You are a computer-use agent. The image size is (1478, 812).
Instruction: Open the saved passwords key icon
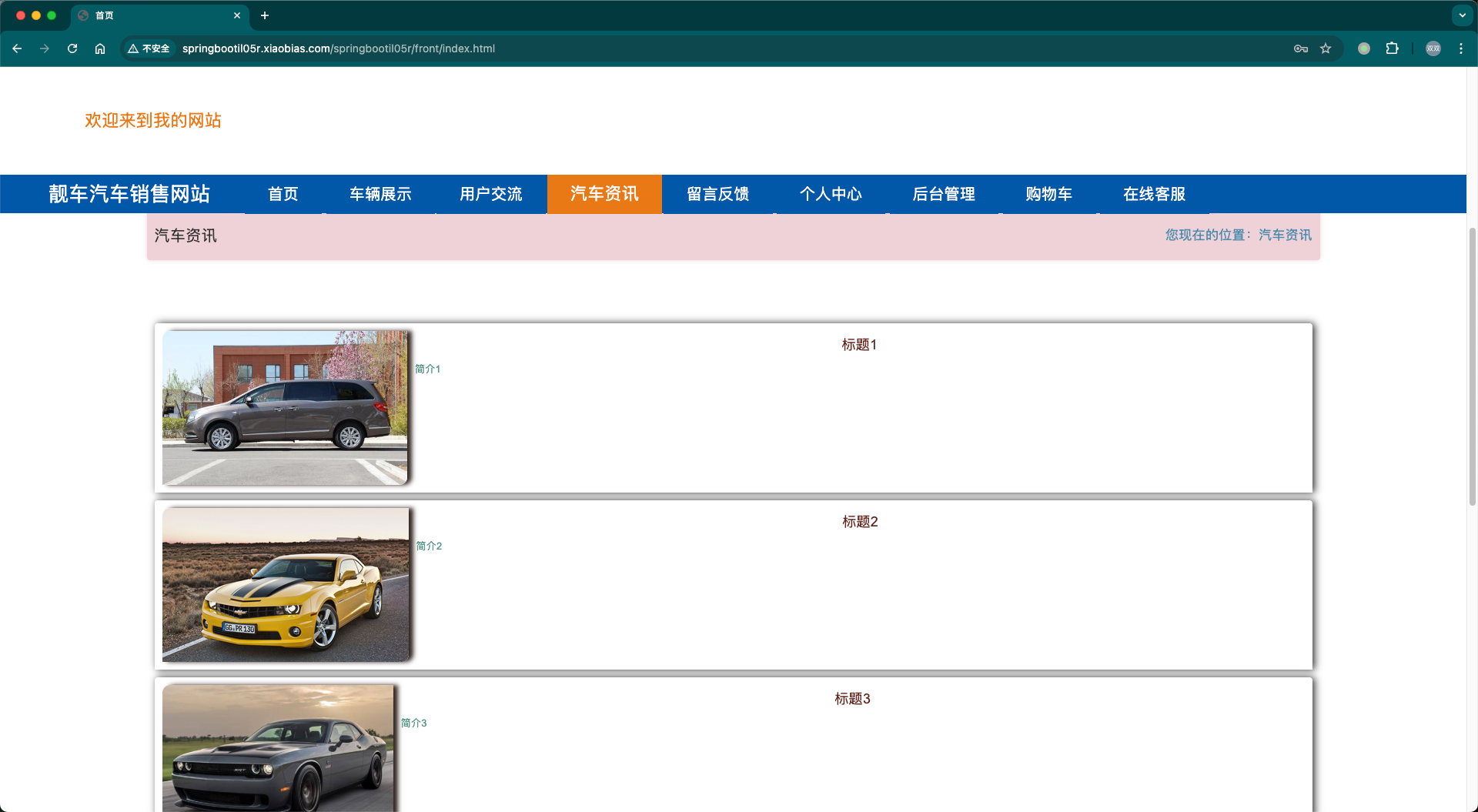pos(1301,48)
